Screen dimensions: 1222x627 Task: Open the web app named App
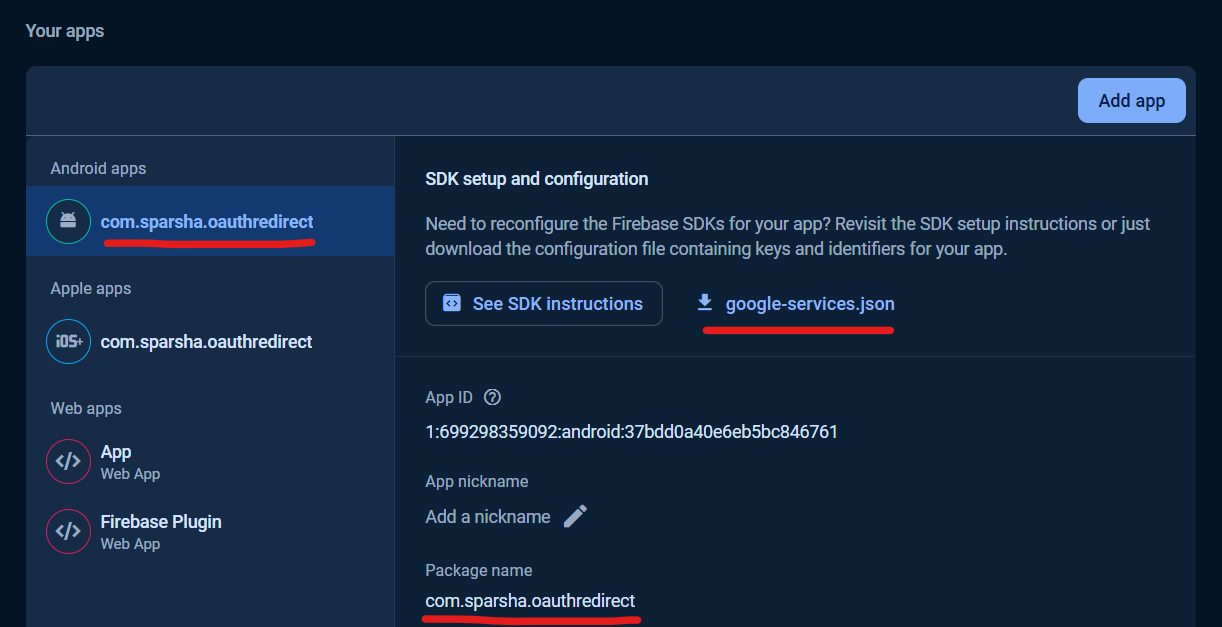116,452
